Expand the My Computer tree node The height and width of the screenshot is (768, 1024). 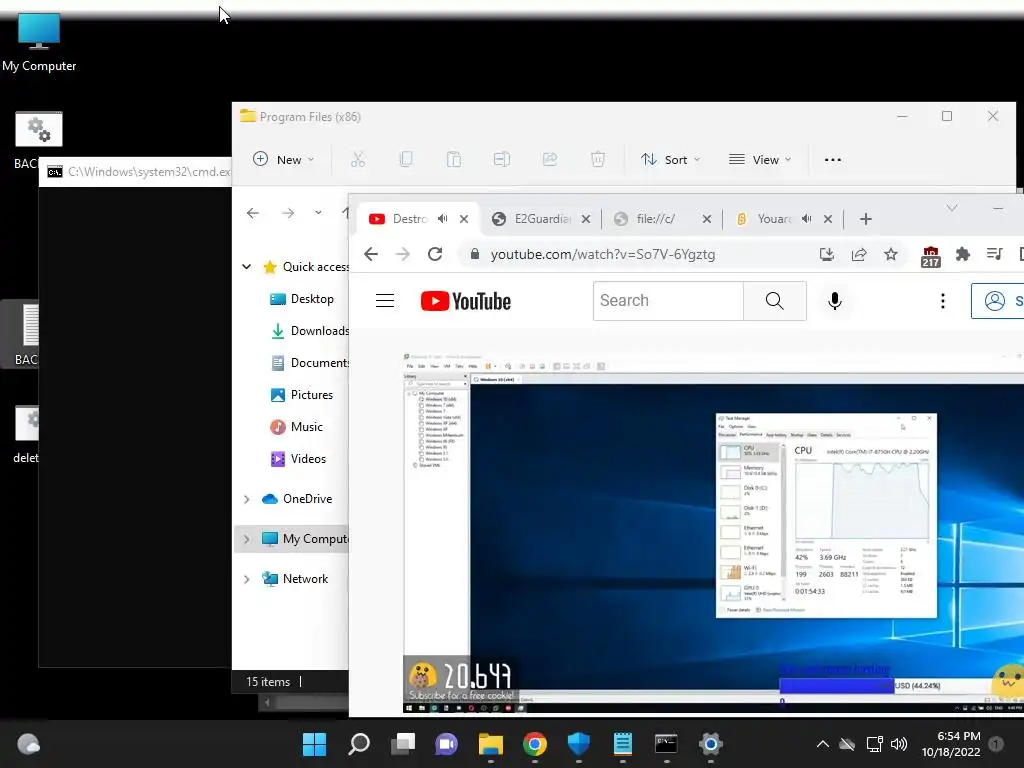pyautogui.click(x=246, y=539)
